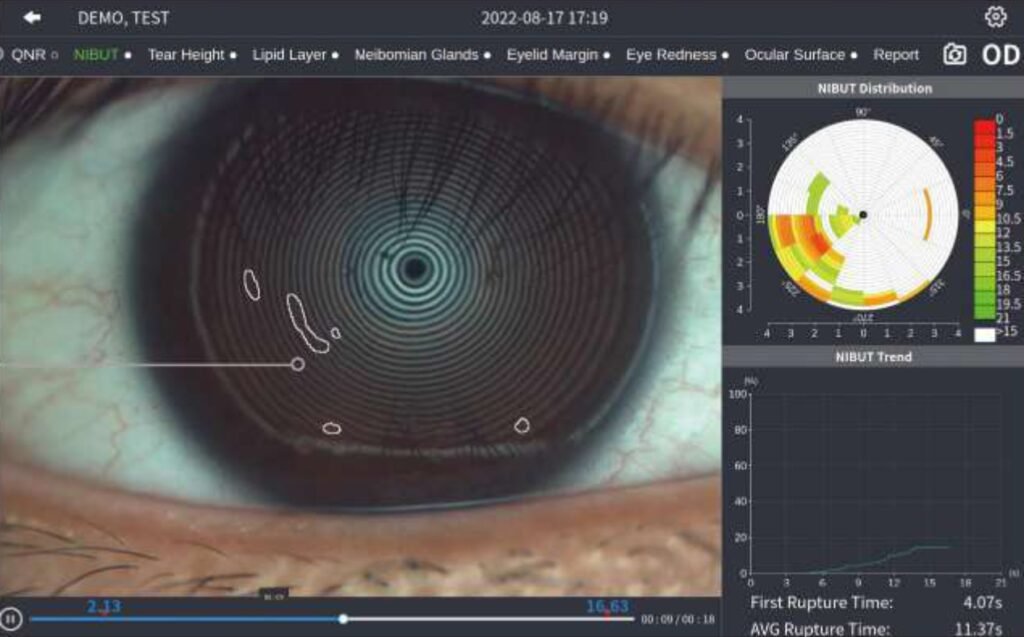Open the Report page
The width and height of the screenshot is (1024, 637).
[896, 55]
